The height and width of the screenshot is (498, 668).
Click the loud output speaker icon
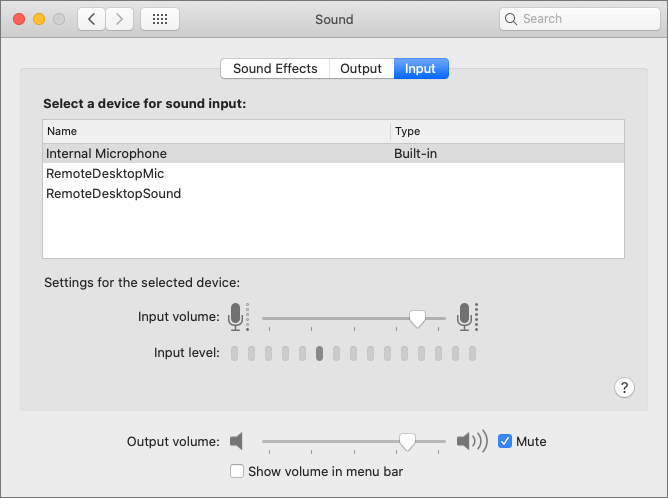tap(471, 441)
